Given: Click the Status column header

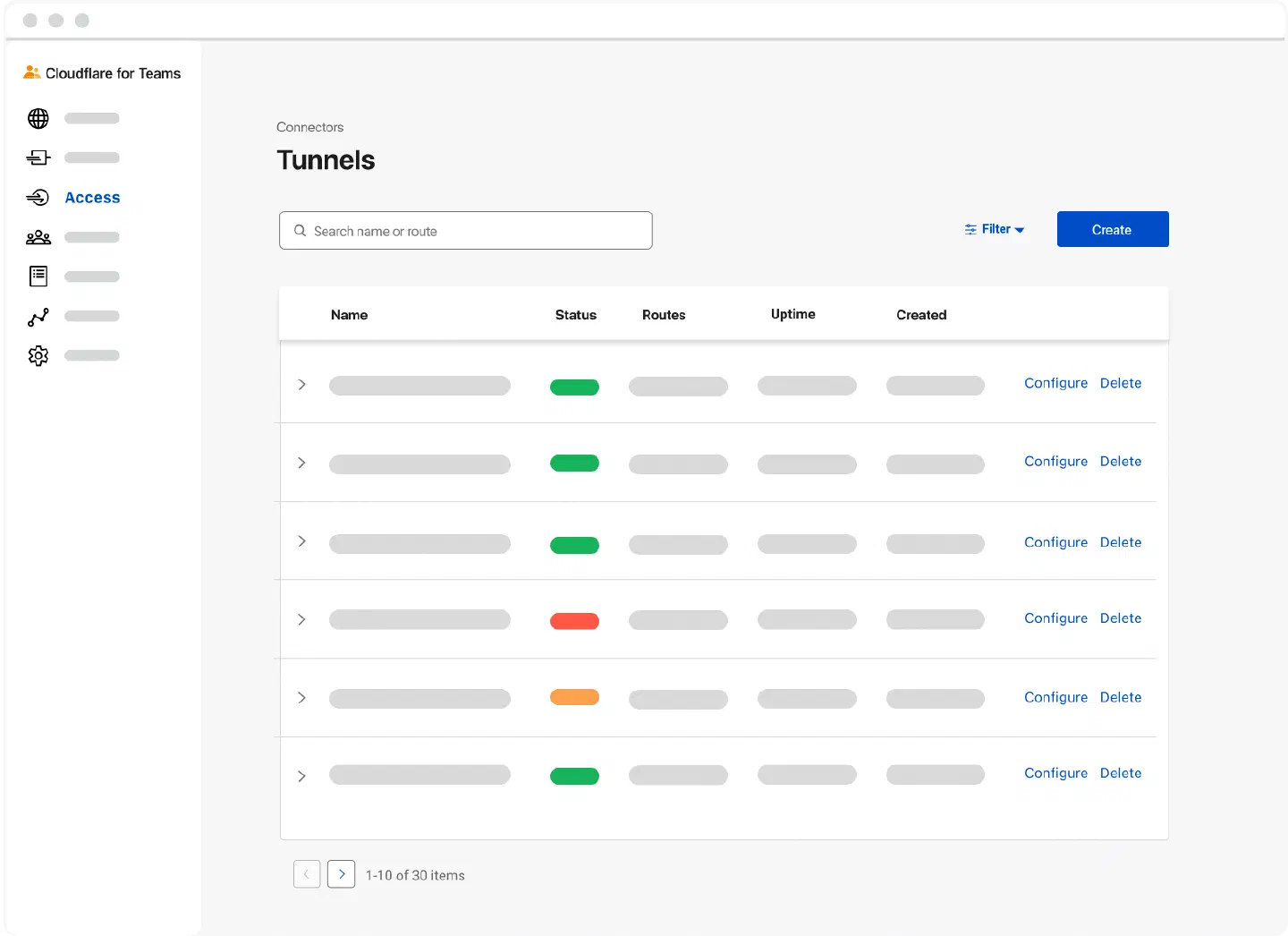Looking at the screenshot, I should tap(576, 315).
